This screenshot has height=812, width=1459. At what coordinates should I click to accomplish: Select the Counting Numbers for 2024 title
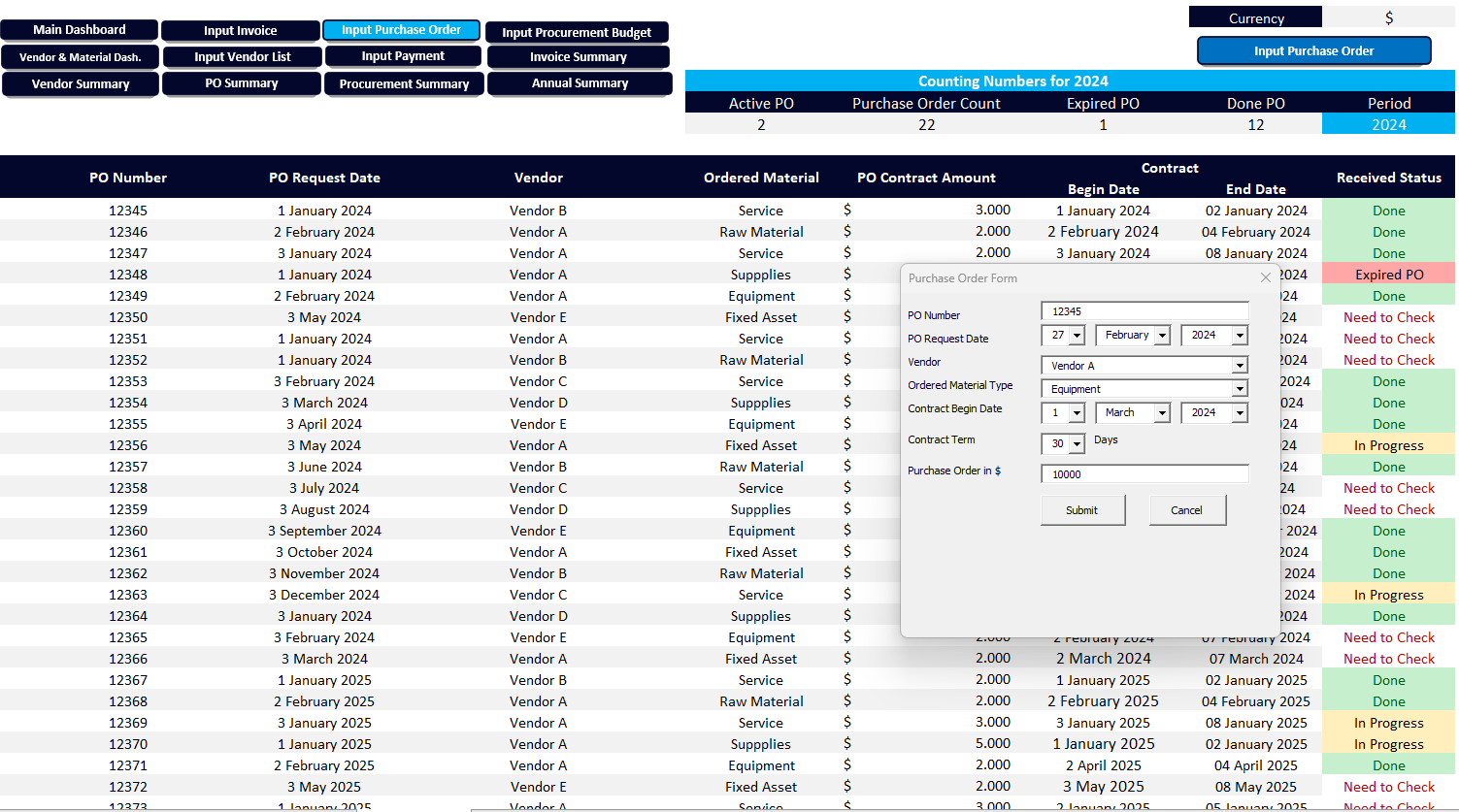coord(1013,81)
